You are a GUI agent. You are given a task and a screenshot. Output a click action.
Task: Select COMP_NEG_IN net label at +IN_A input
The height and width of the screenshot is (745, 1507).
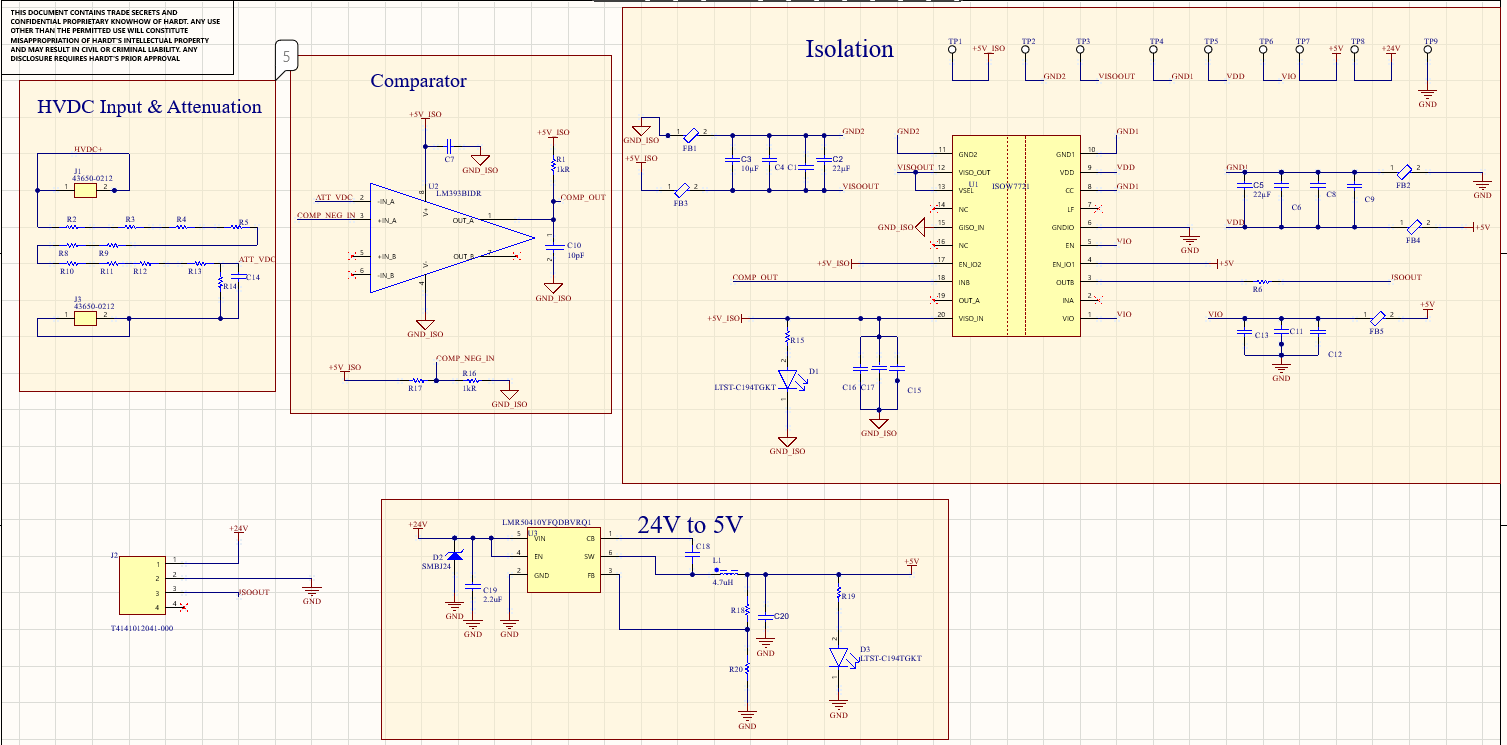click(326, 215)
